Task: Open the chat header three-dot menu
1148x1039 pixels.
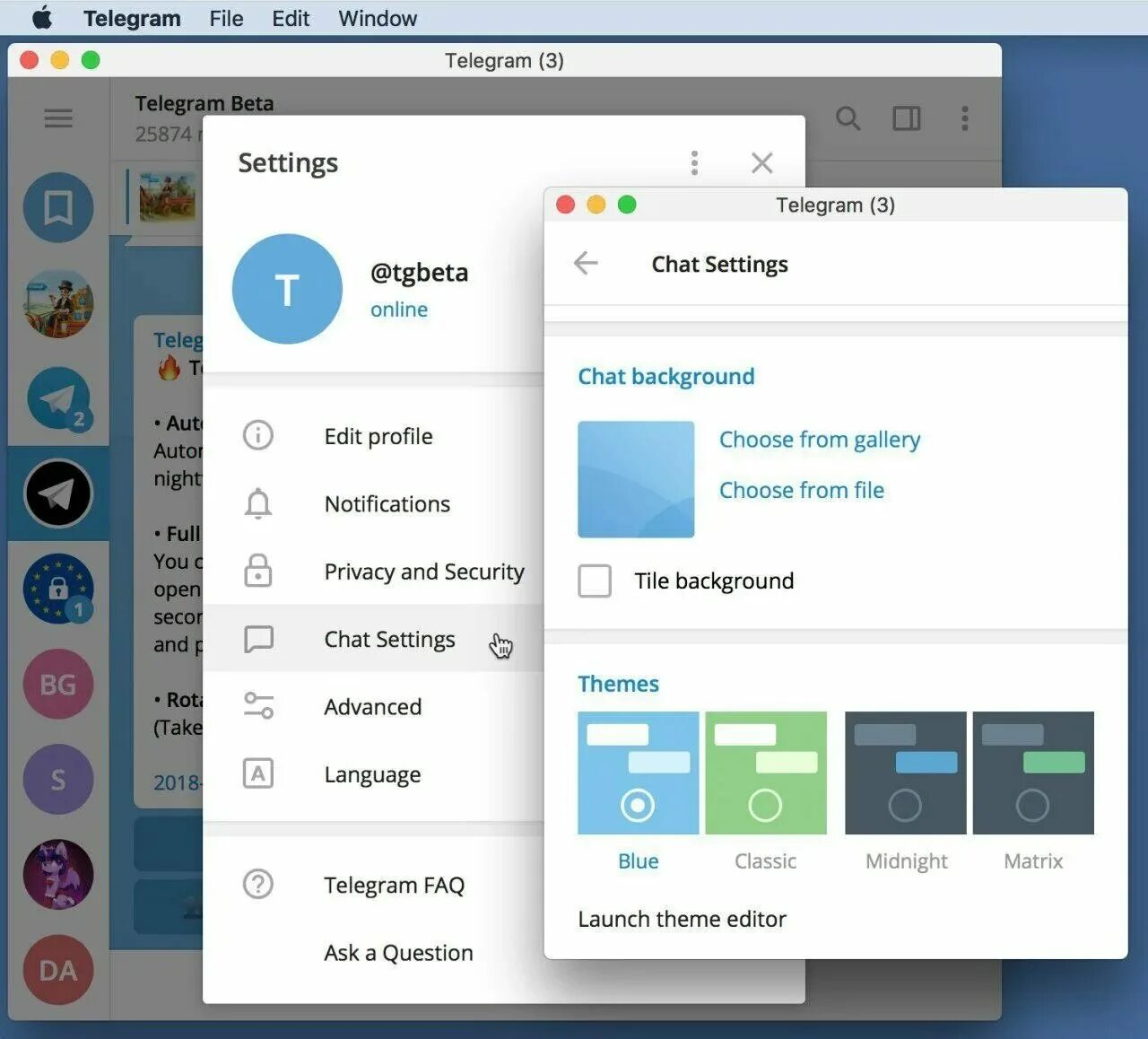Action: click(x=965, y=118)
